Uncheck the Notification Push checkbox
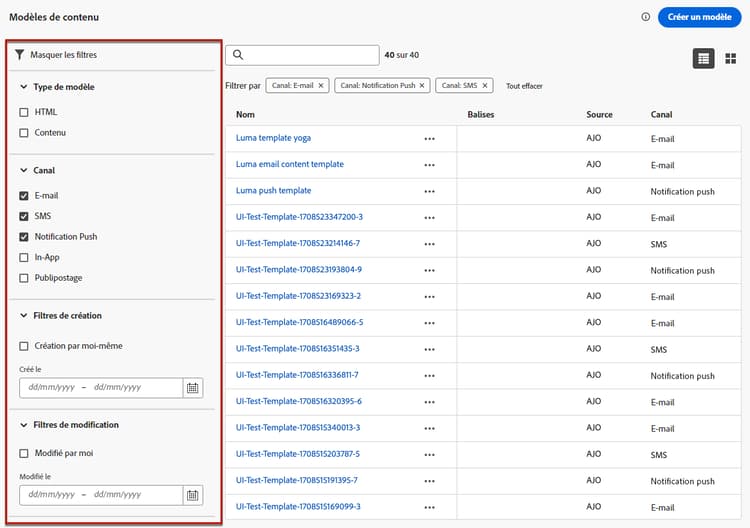The image size is (750, 528). tap(24, 237)
